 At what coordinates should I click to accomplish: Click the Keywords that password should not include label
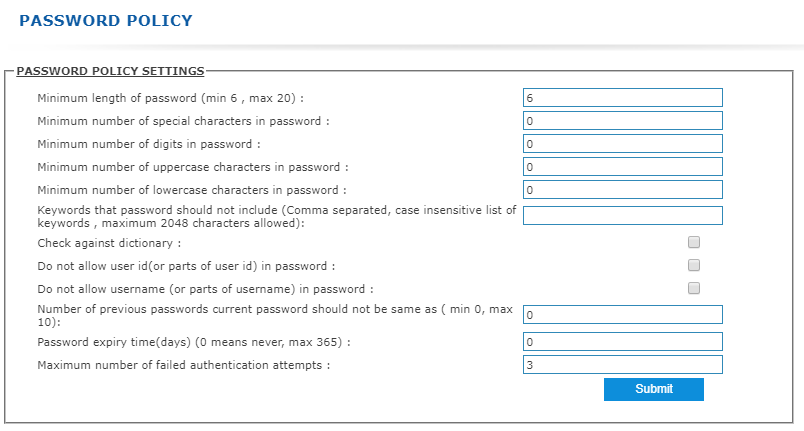277,217
